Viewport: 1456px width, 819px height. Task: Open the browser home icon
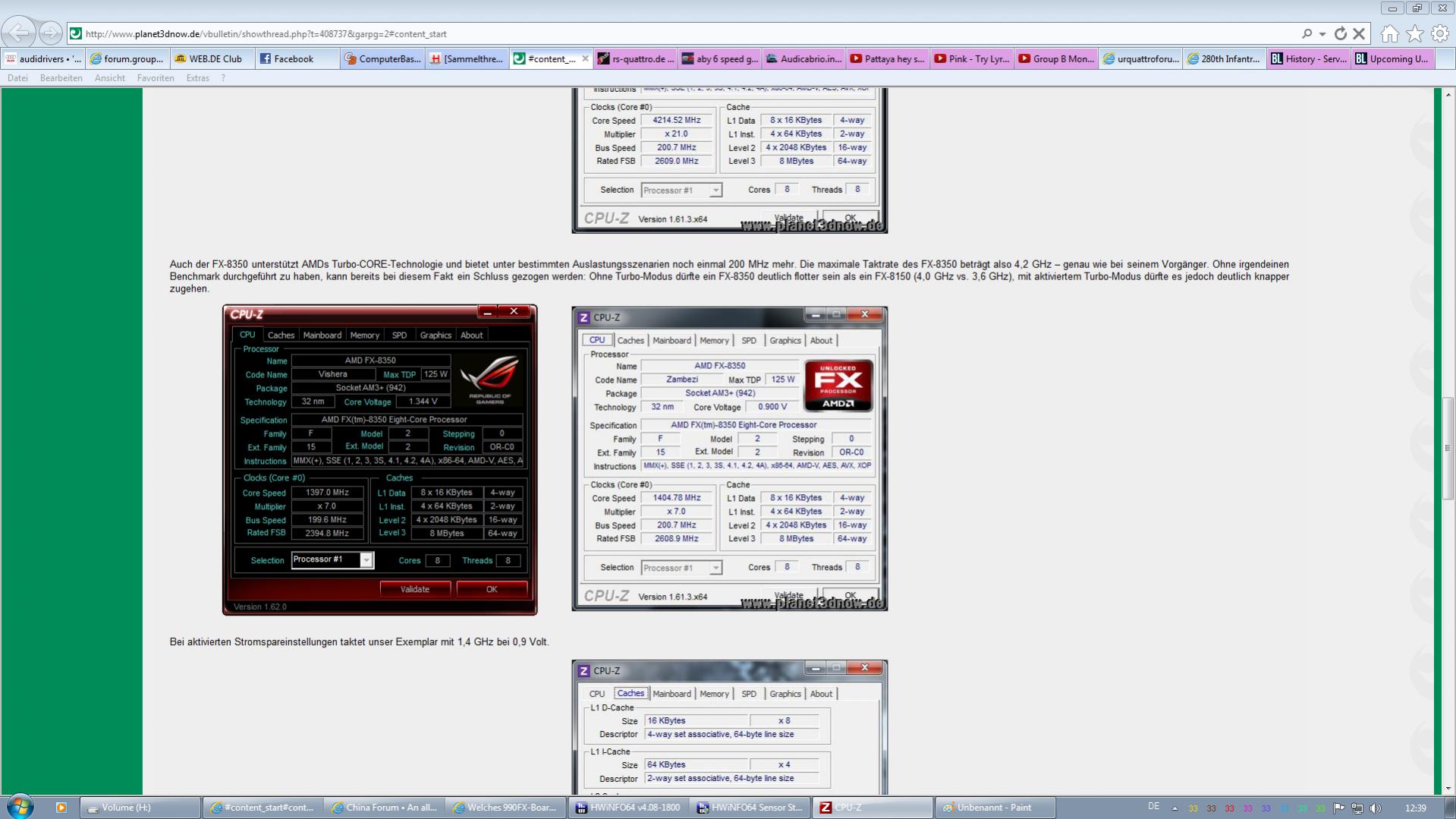pos(1389,33)
